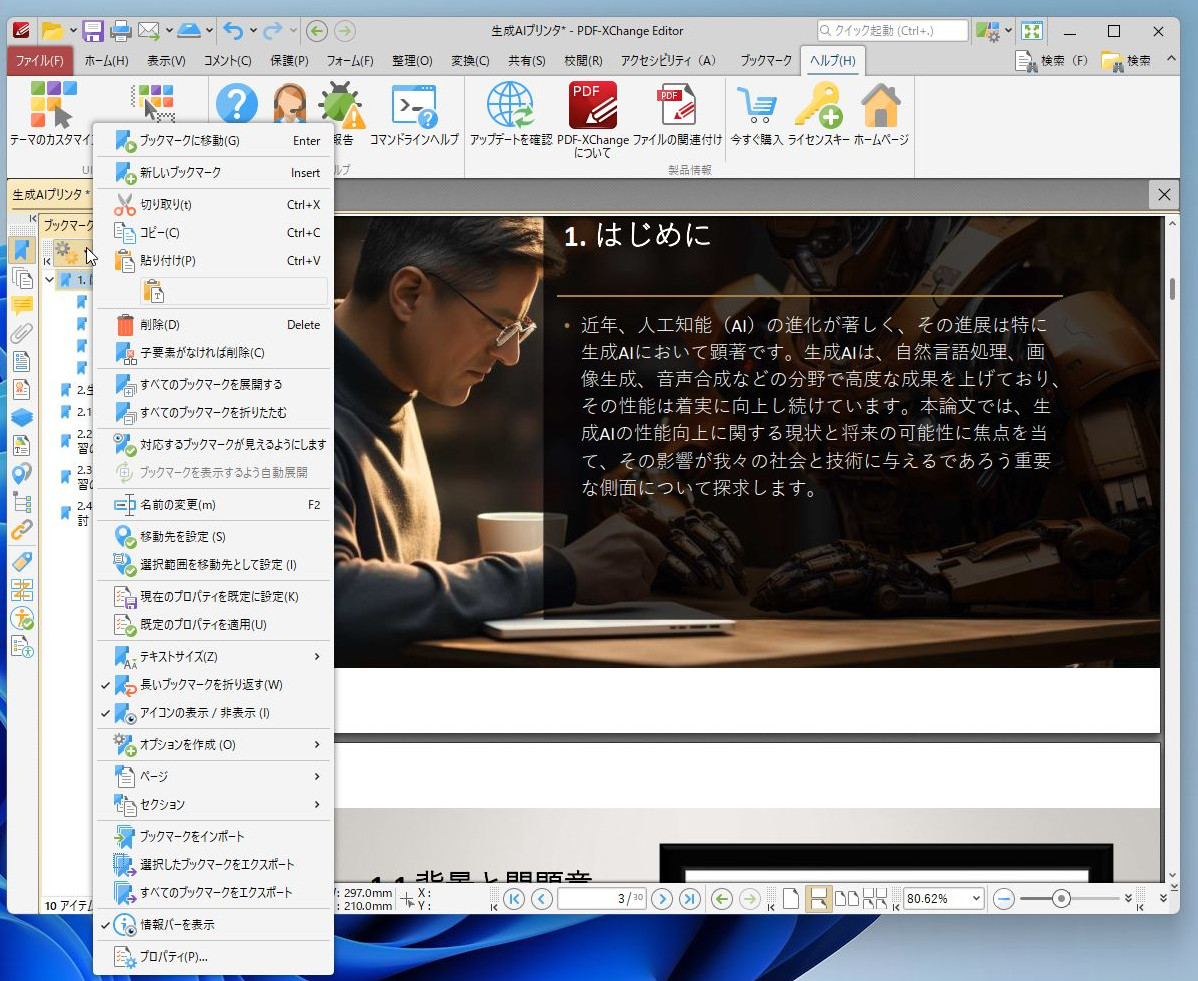The width and height of the screenshot is (1198, 981).
Task: Collapse the 1. bookmark tree node
Action: 50,280
